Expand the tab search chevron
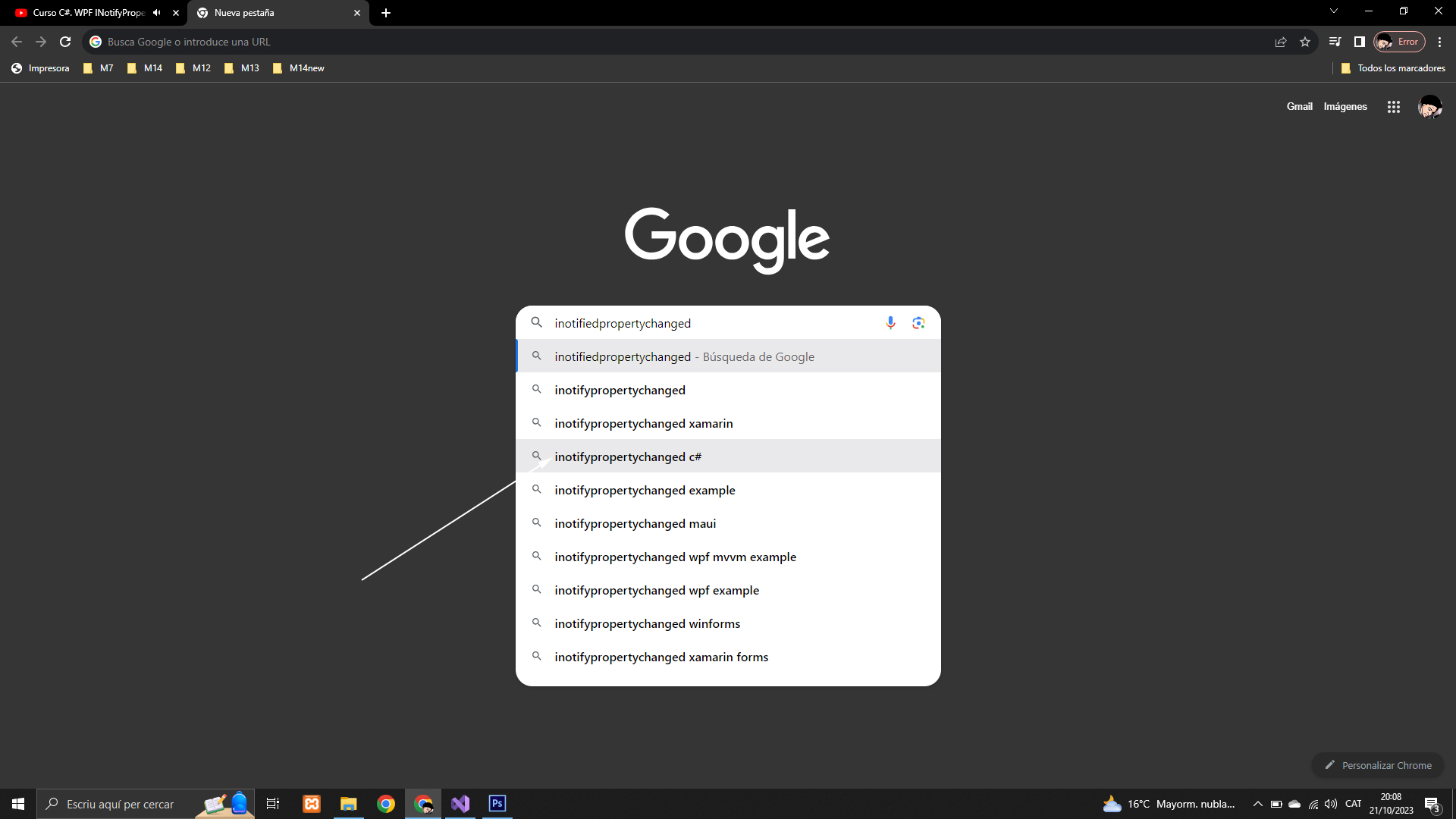The image size is (1456, 819). pyautogui.click(x=1334, y=11)
